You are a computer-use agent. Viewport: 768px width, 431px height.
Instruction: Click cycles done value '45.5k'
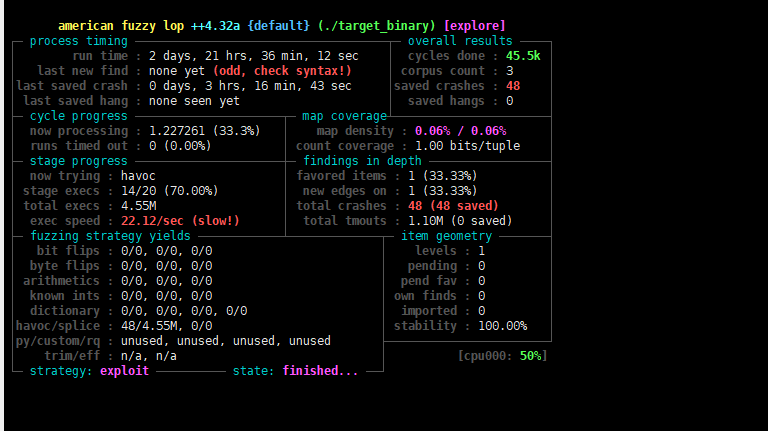[523, 56]
